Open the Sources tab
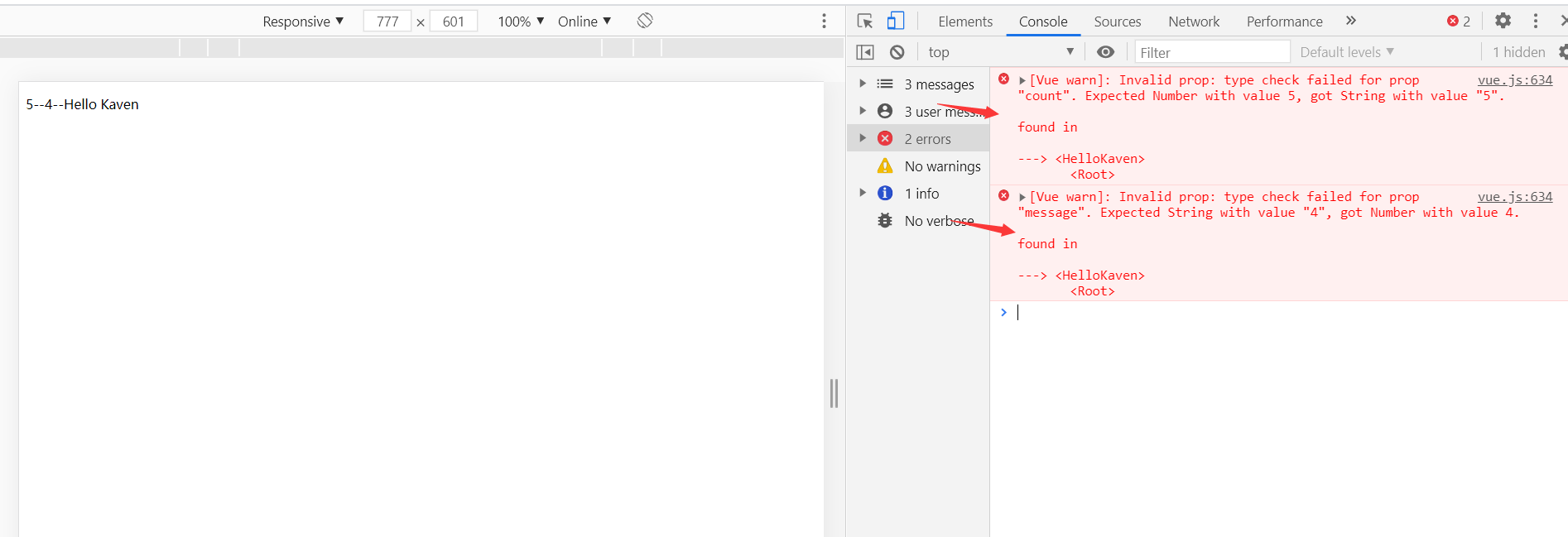 (x=1118, y=22)
